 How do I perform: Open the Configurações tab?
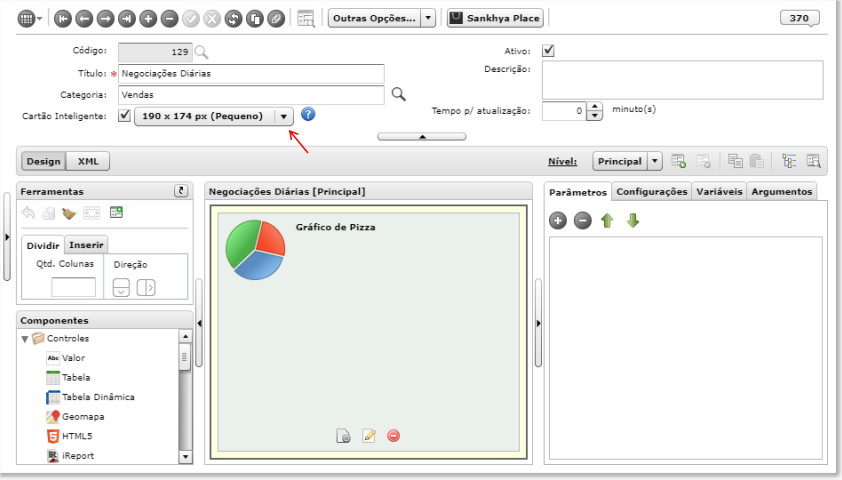(x=651, y=192)
